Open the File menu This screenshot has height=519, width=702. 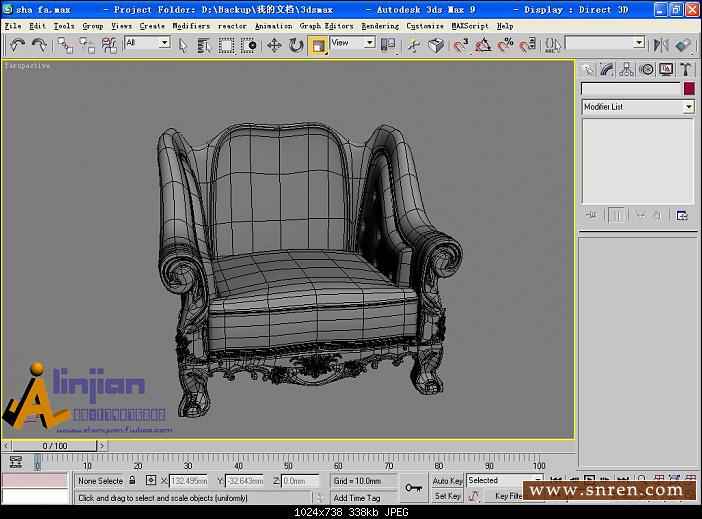pyautogui.click(x=13, y=26)
